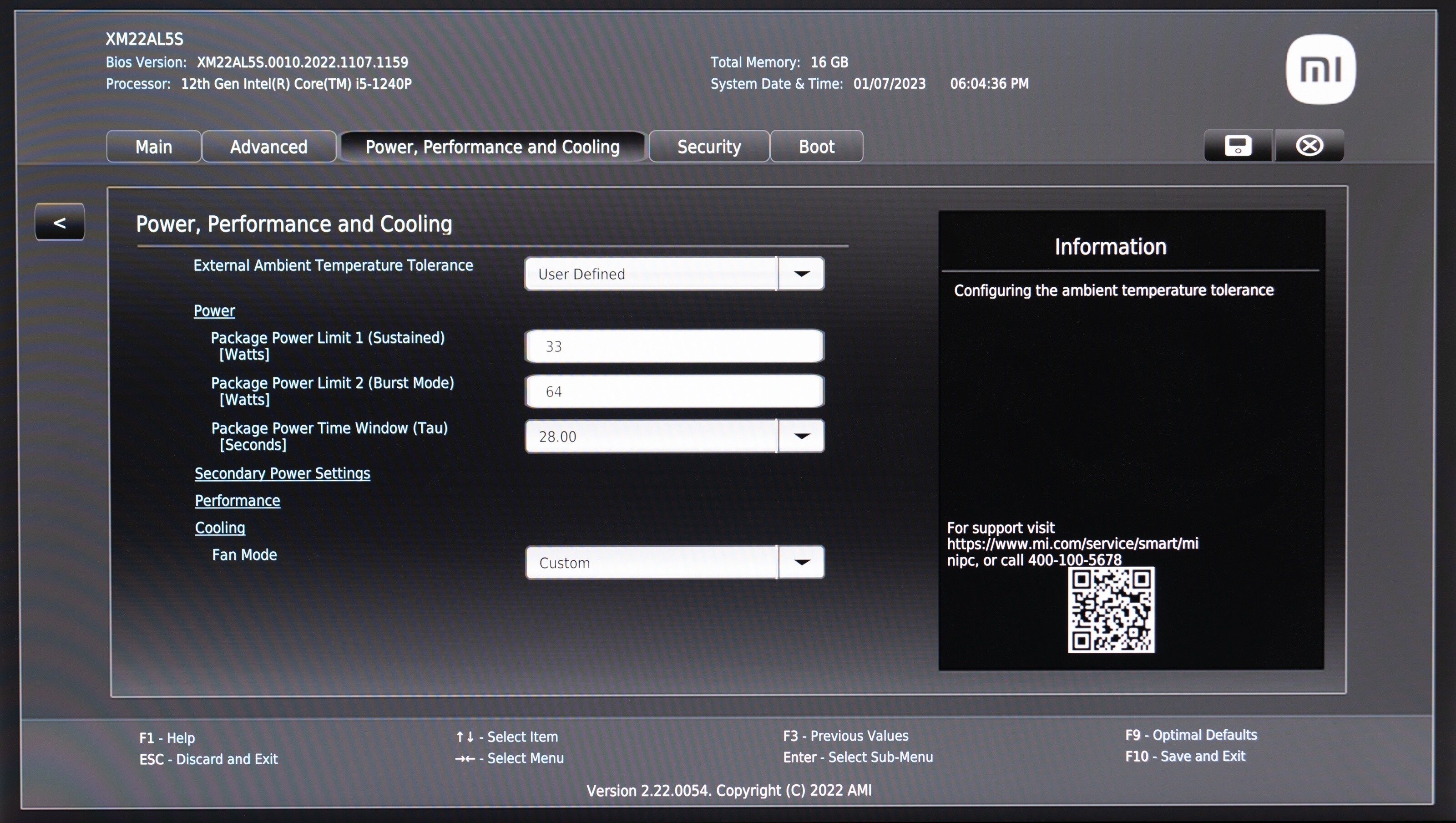Click the circled X exit icon
The image size is (1456, 823).
pos(1309,146)
